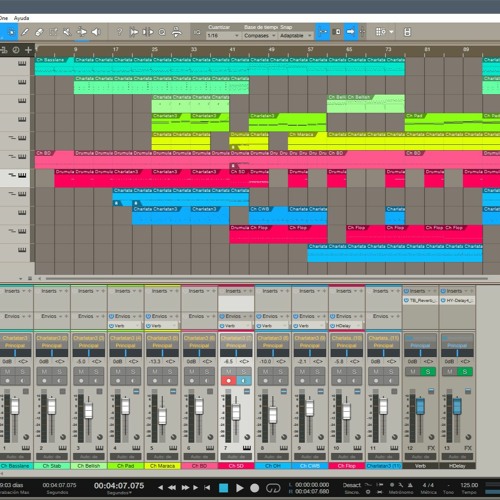This screenshot has height=500, width=500.
Task: Click the question mark help icon
Action: 119,32
